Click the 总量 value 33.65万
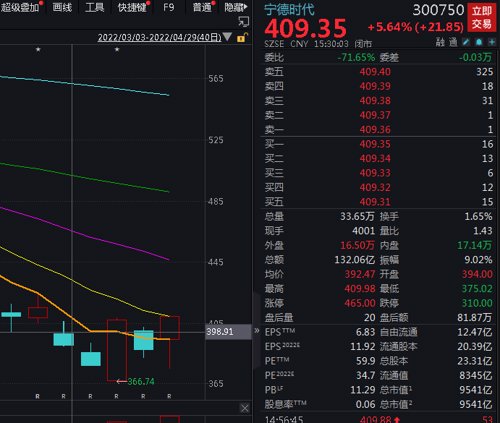Viewport: 500px width, 423px height. 357,216
